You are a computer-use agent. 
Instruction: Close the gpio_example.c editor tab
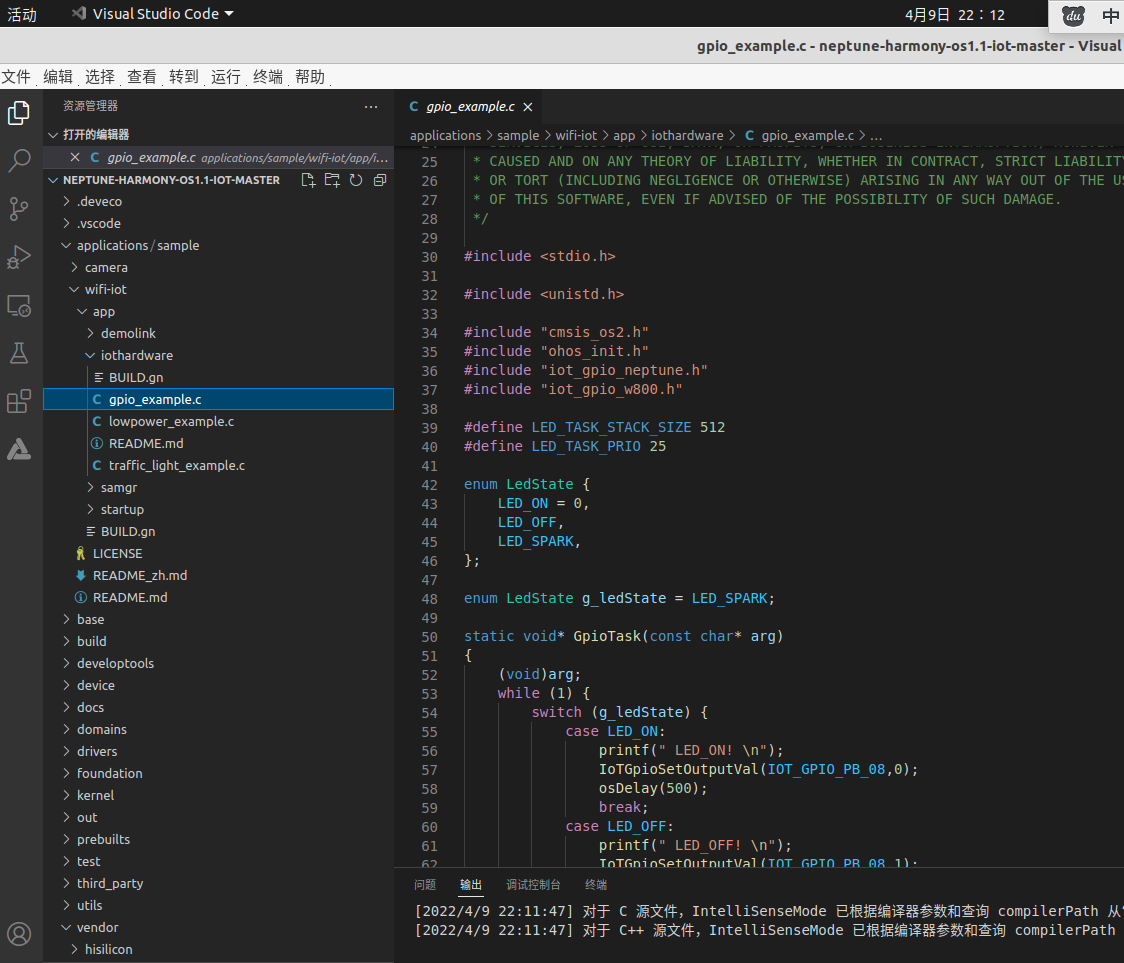tap(528, 107)
